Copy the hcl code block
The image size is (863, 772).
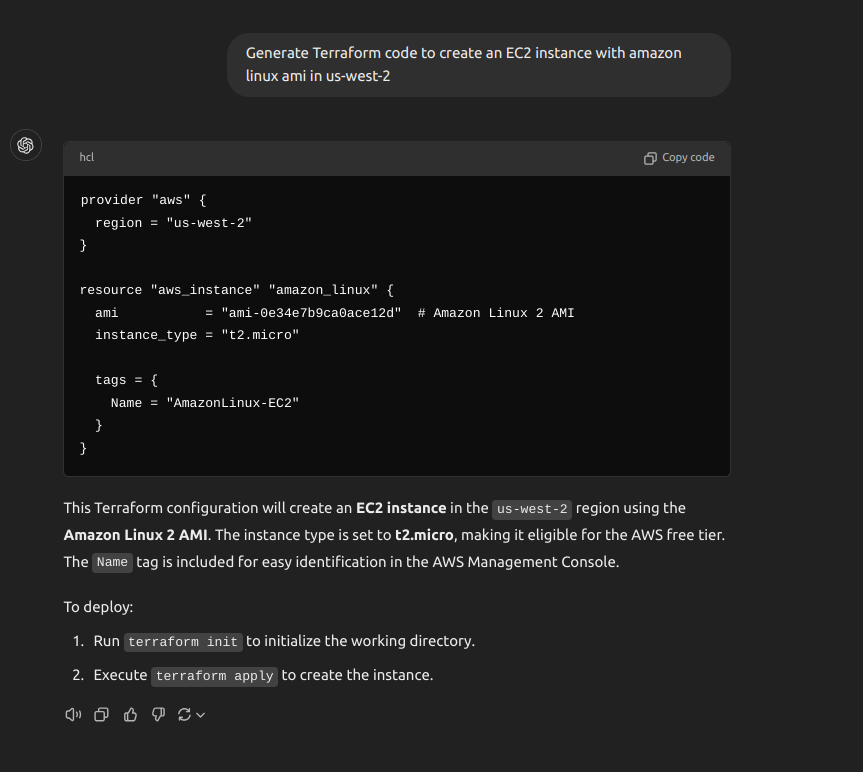679,158
